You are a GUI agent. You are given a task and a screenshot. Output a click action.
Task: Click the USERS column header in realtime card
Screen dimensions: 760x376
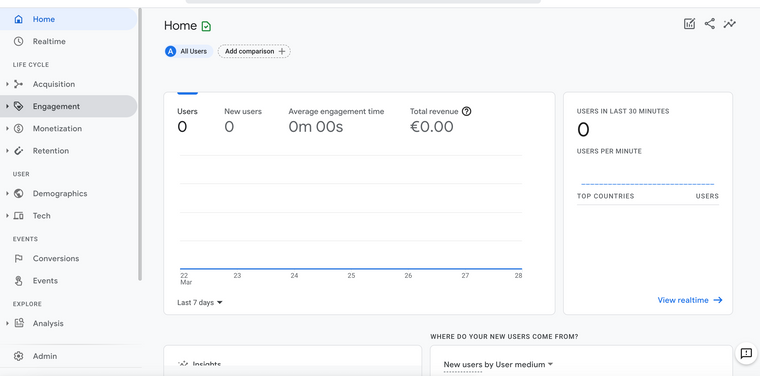pyautogui.click(x=707, y=196)
